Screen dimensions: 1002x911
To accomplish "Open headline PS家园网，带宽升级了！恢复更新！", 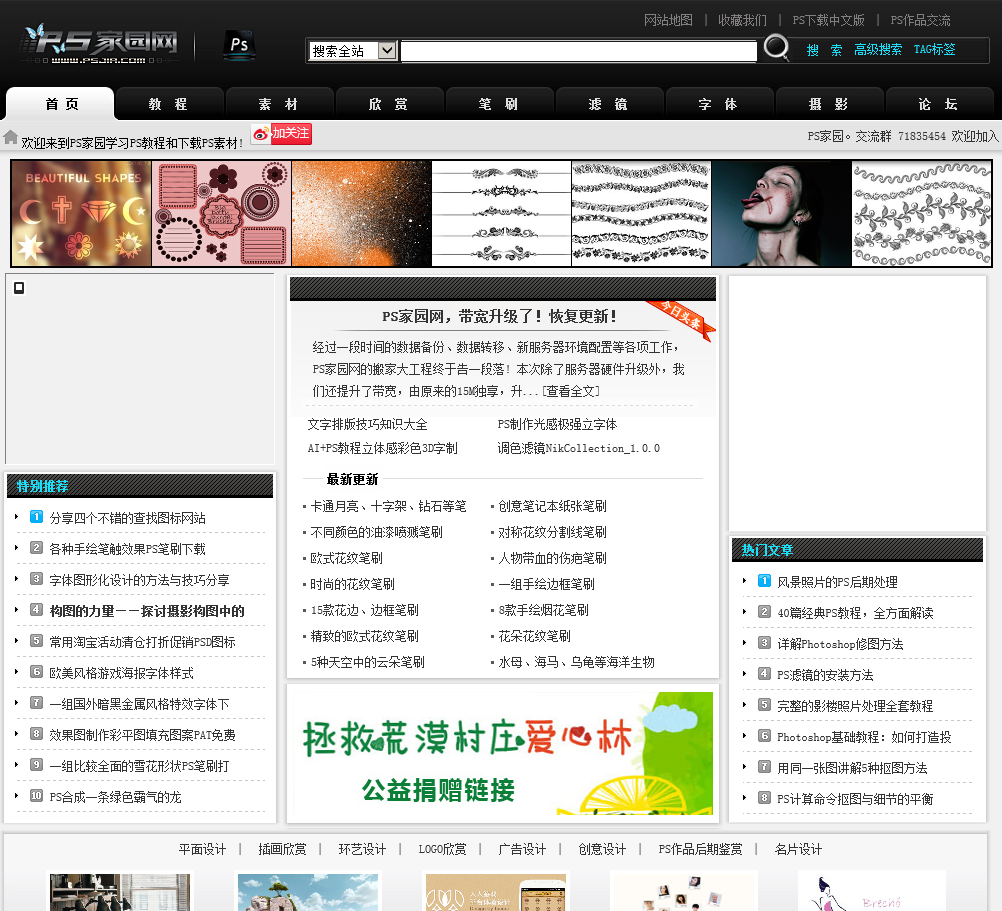I will tap(500, 316).
